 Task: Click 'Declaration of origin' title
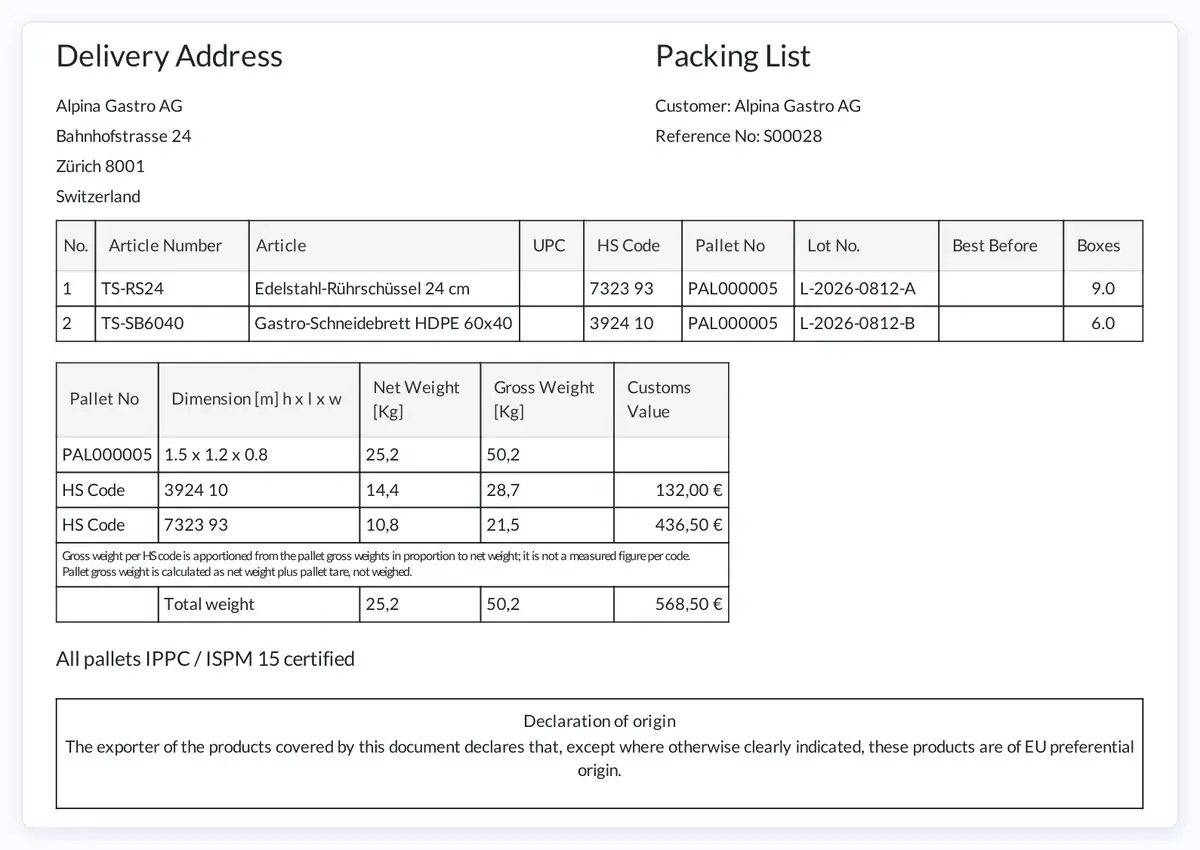tap(599, 721)
